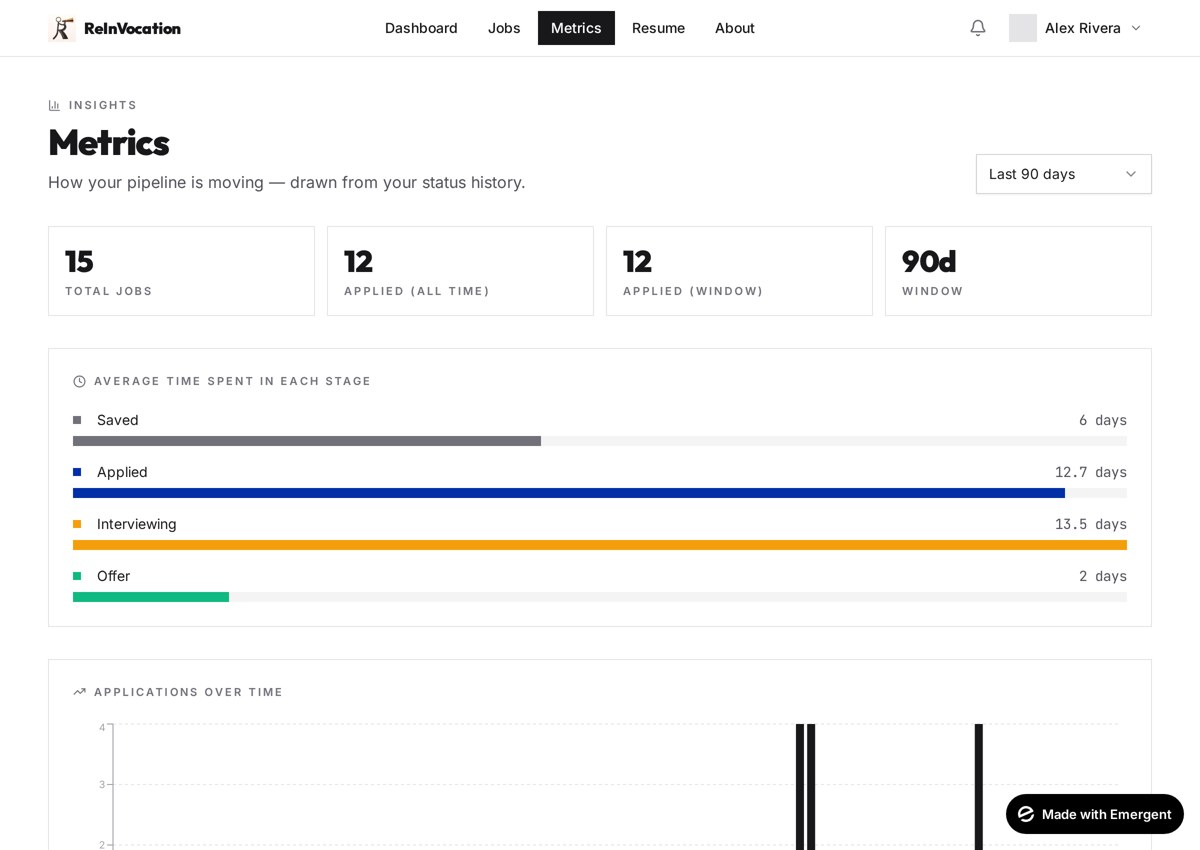Viewport: 1200px width, 850px height.
Task: Click the Applied (Window) stat card
Action: (x=739, y=271)
